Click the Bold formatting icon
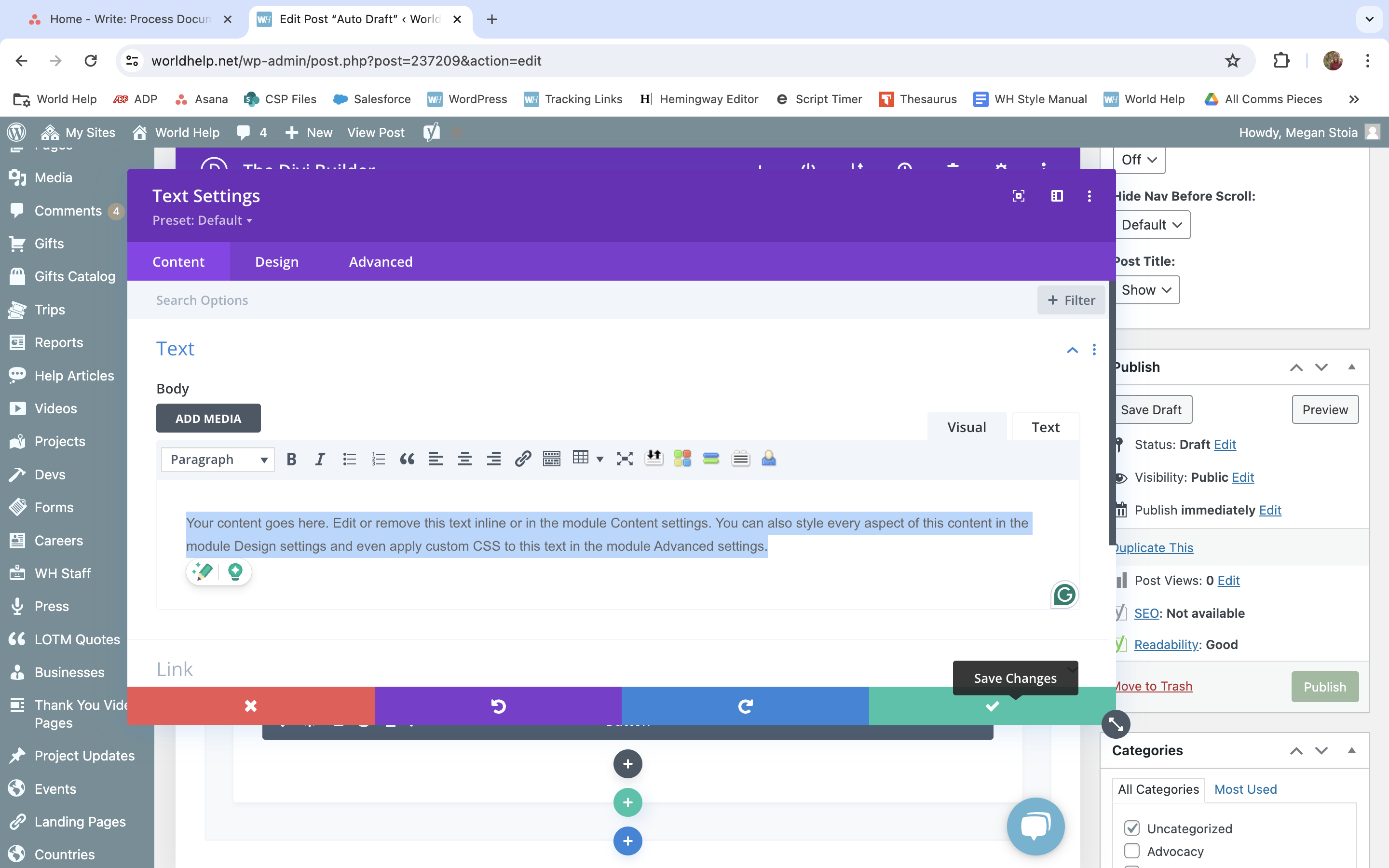Image resolution: width=1389 pixels, height=868 pixels. click(x=292, y=459)
